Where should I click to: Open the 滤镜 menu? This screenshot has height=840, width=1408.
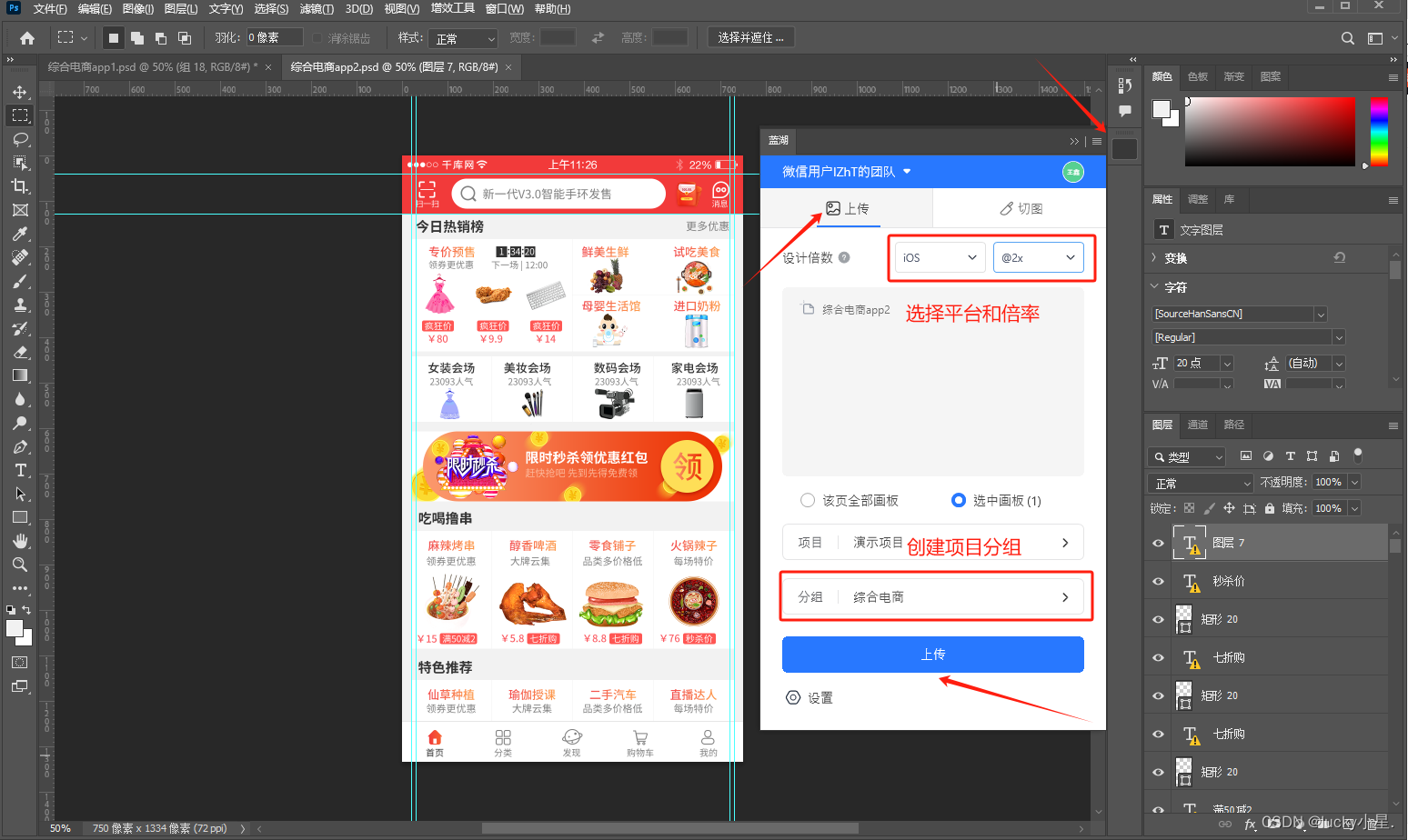tap(317, 9)
